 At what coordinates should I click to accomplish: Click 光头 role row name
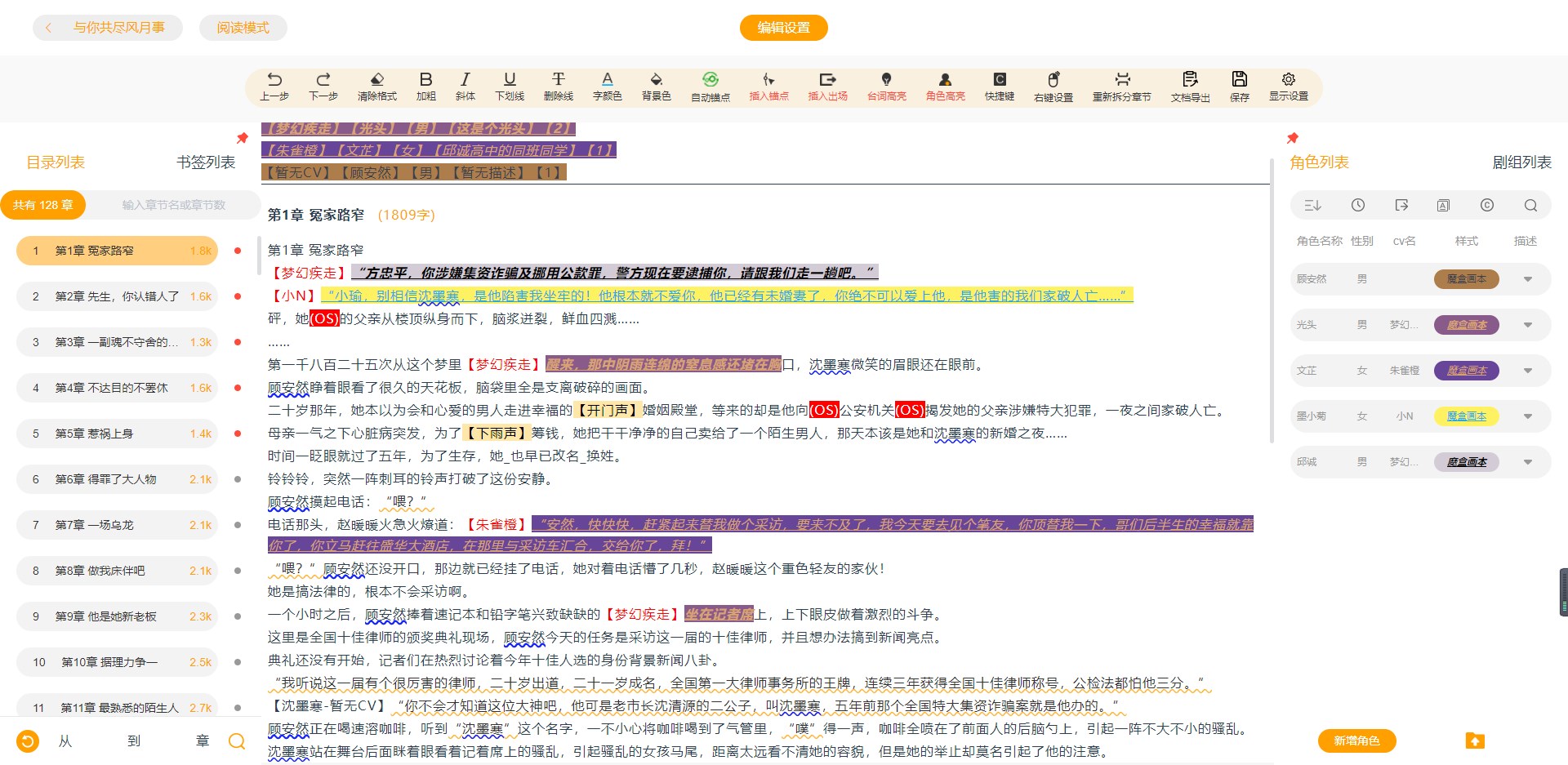click(x=1307, y=325)
